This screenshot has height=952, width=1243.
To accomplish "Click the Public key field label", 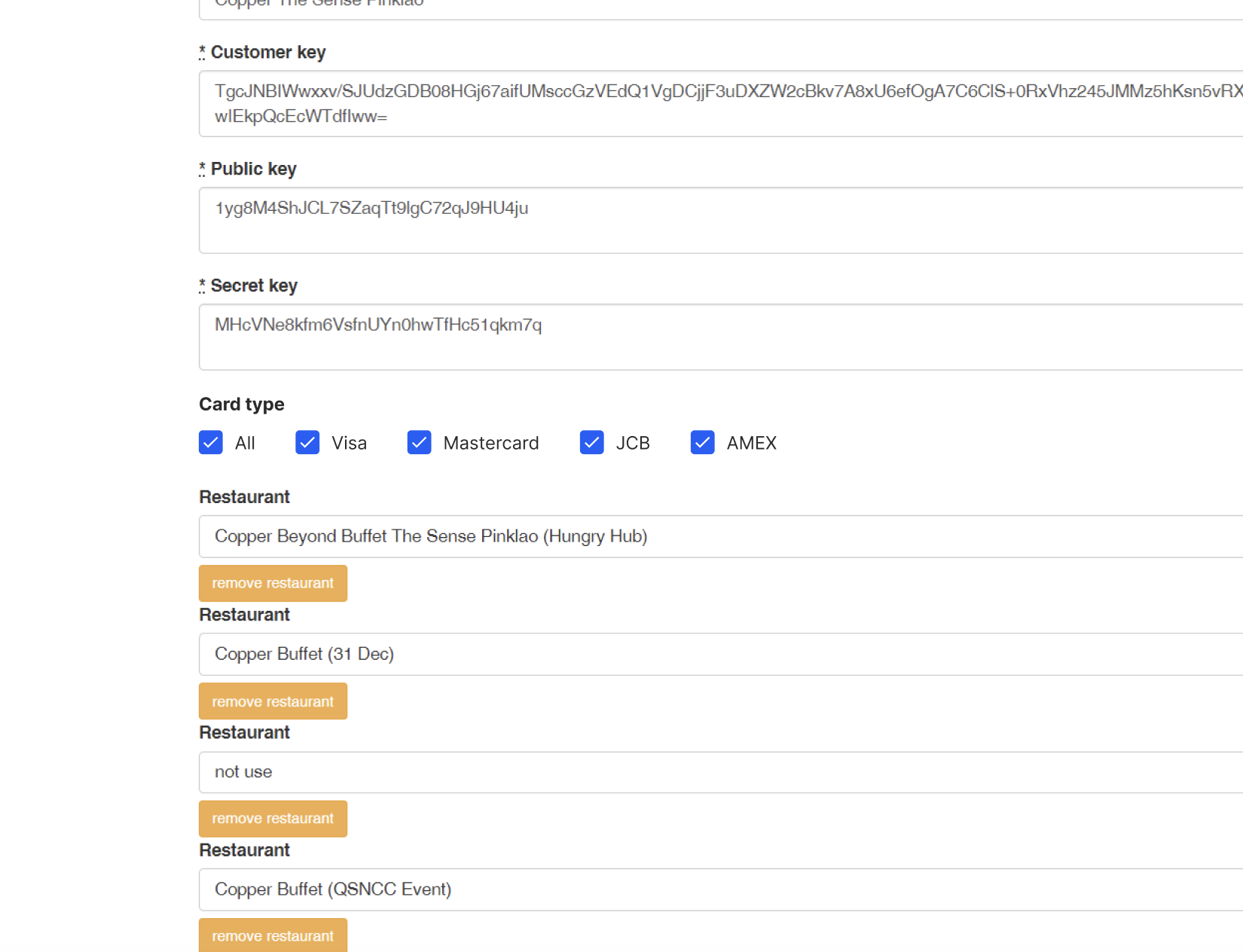I will click(253, 169).
